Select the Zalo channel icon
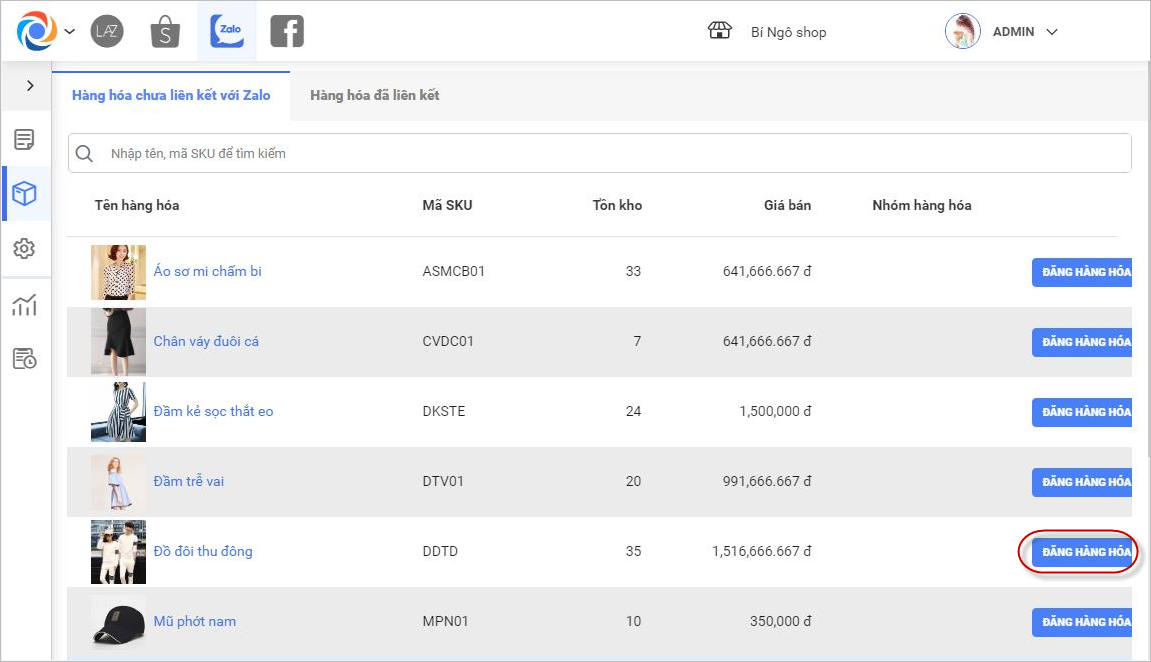1151x662 pixels. pyautogui.click(x=227, y=32)
